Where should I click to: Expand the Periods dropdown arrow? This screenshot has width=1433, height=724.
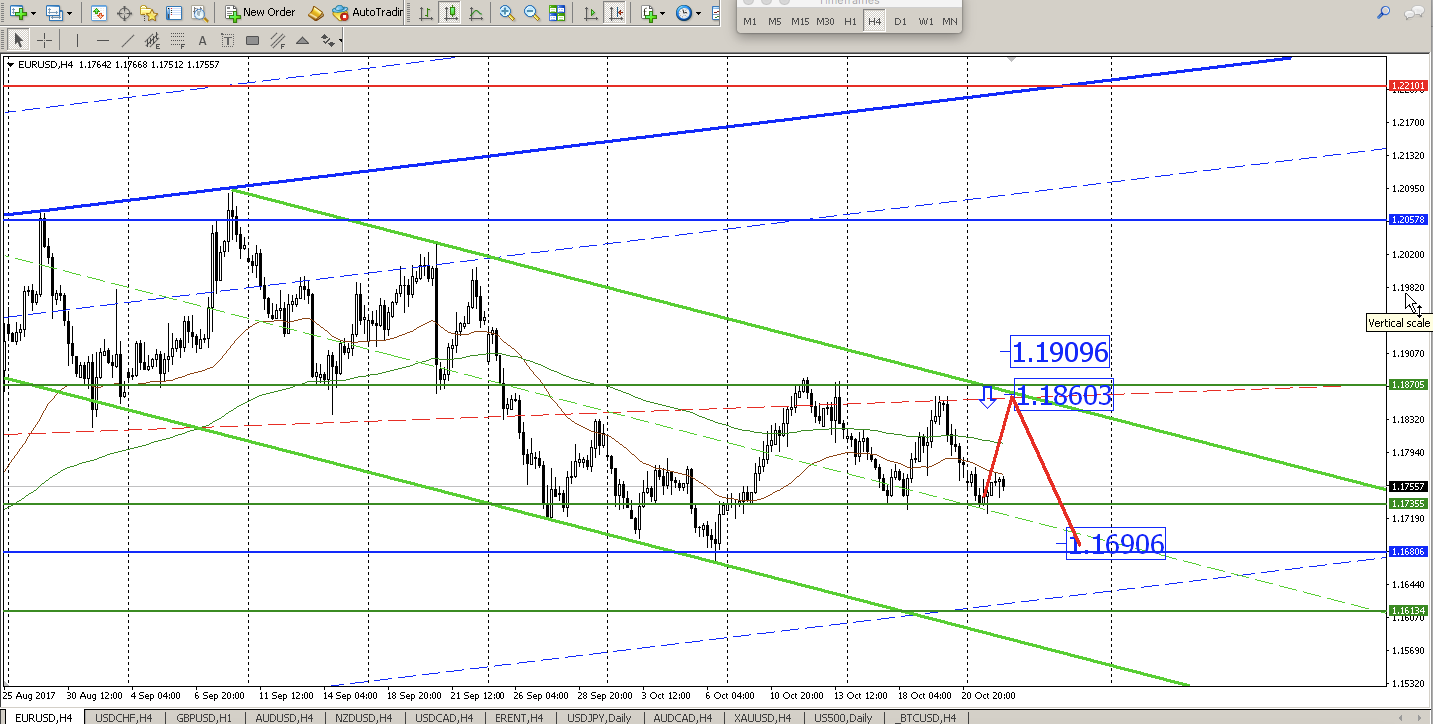(x=699, y=13)
